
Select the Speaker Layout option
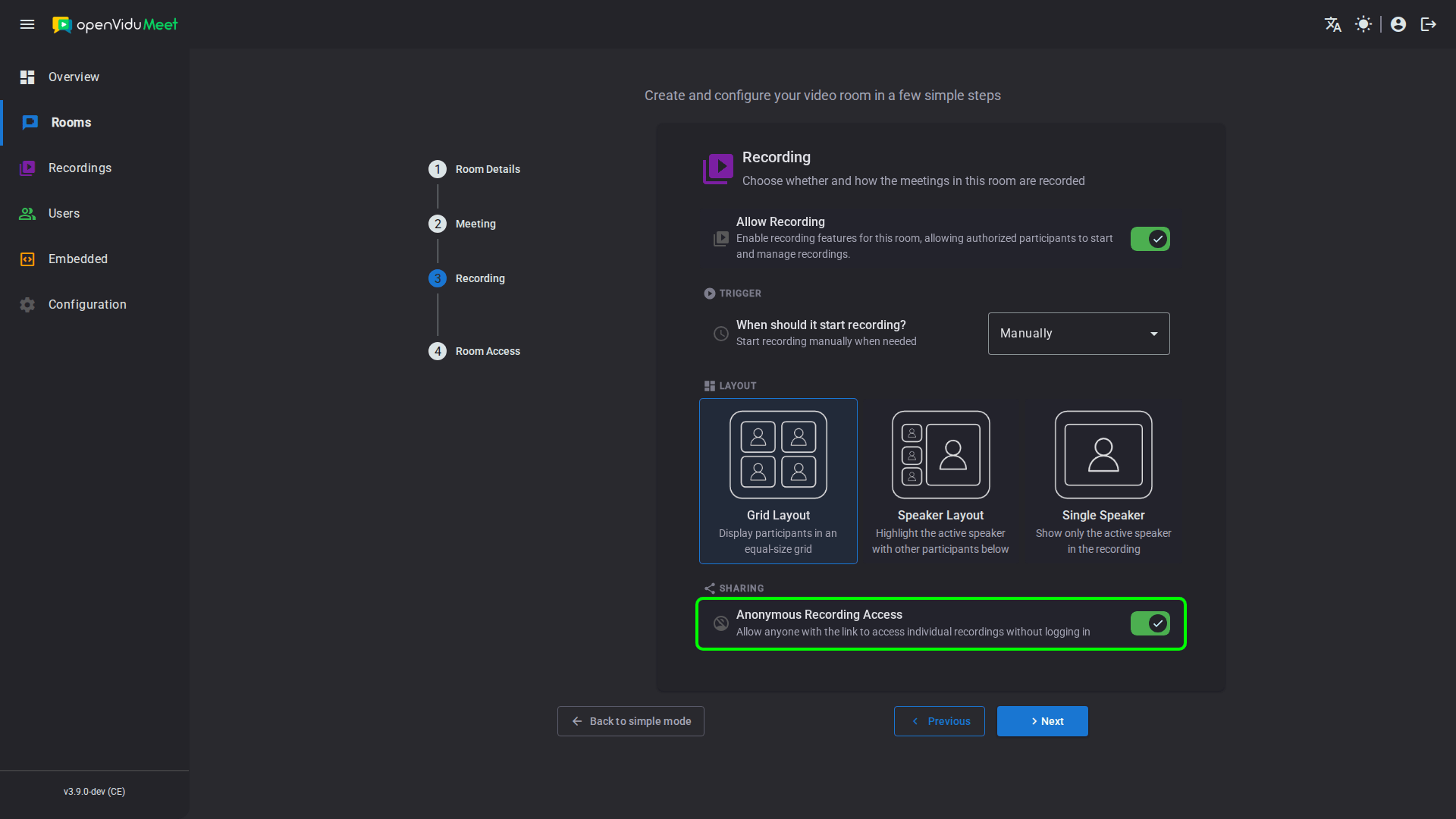pos(940,481)
